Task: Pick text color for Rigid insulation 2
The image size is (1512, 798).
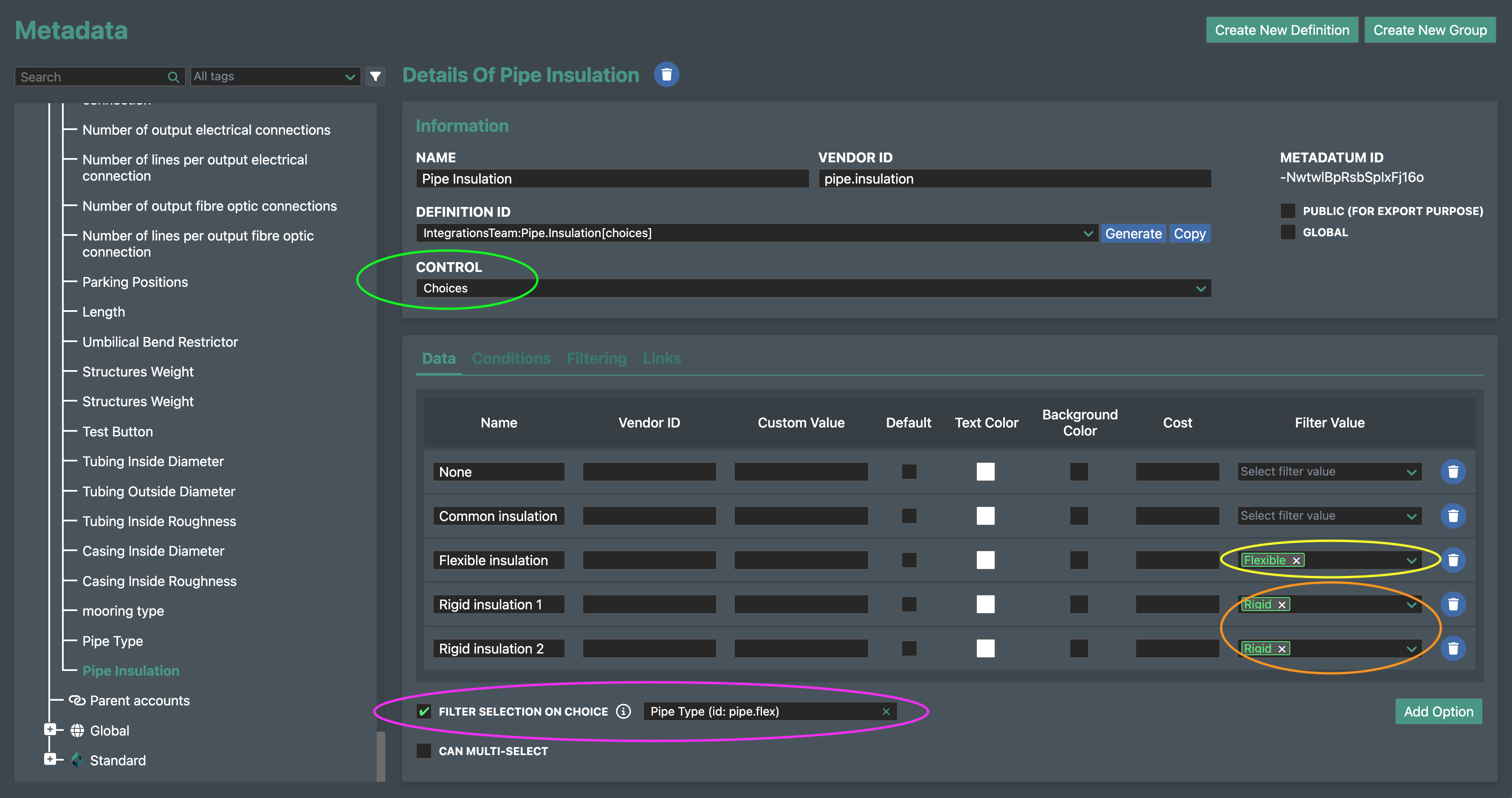Action: click(985, 648)
